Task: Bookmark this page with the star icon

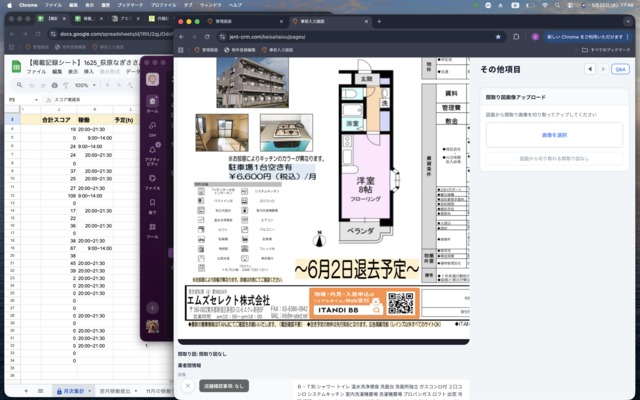Action: point(498,37)
